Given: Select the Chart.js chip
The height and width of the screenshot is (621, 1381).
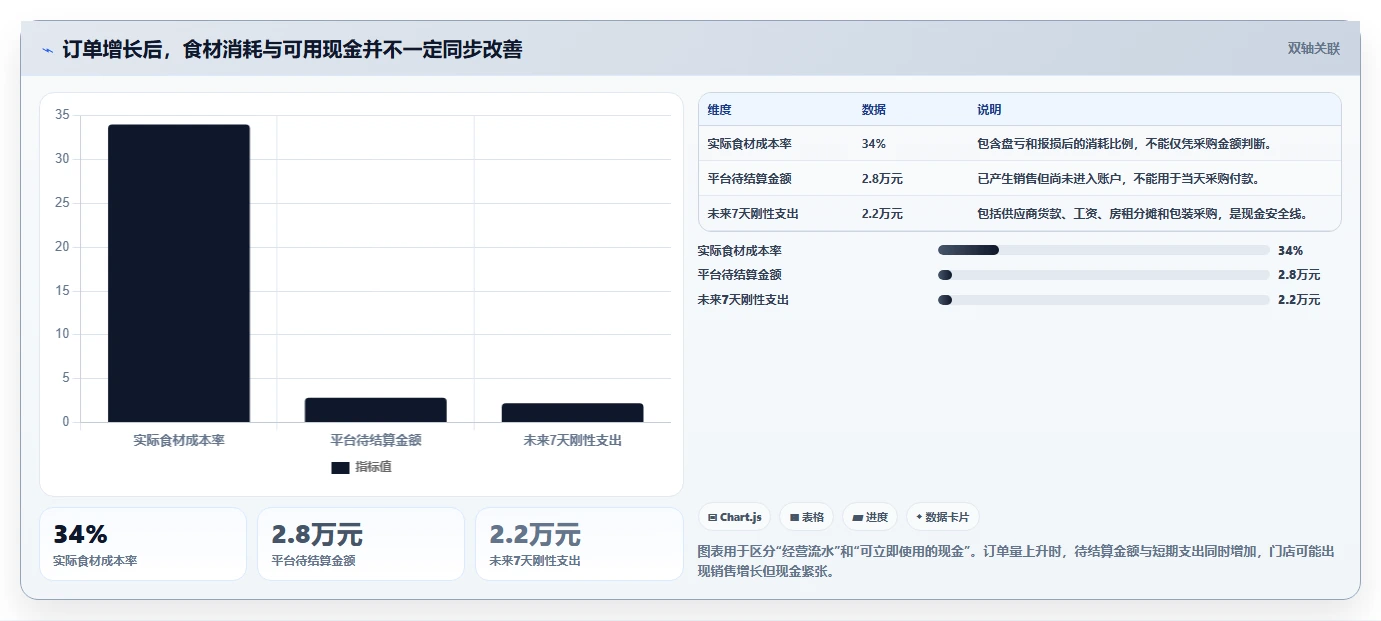Looking at the screenshot, I should coord(734,517).
